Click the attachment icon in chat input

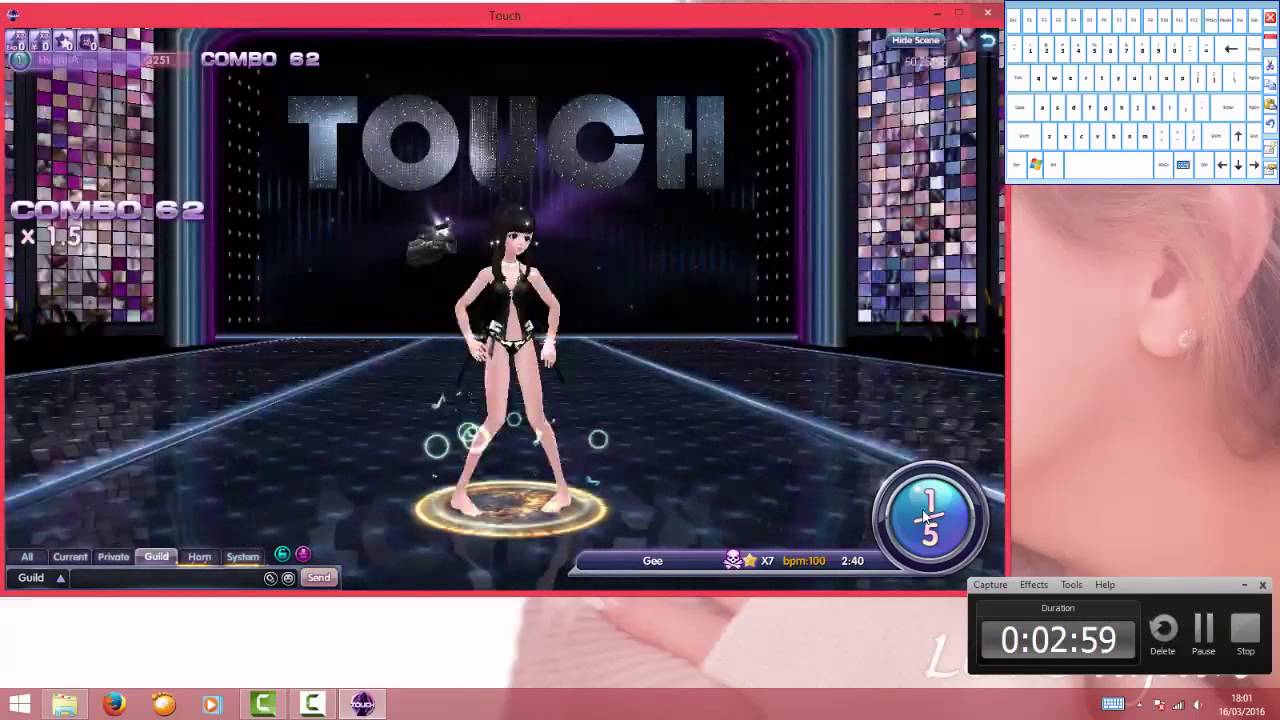[x=270, y=578]
